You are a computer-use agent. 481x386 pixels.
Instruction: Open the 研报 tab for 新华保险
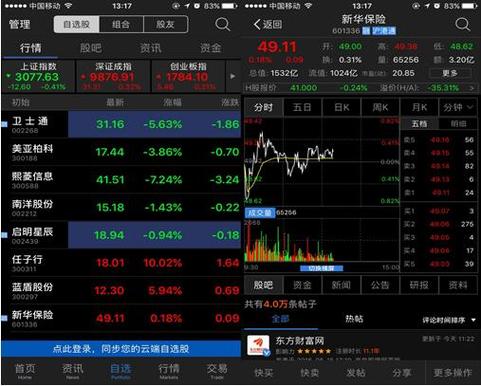coord(419,285)
